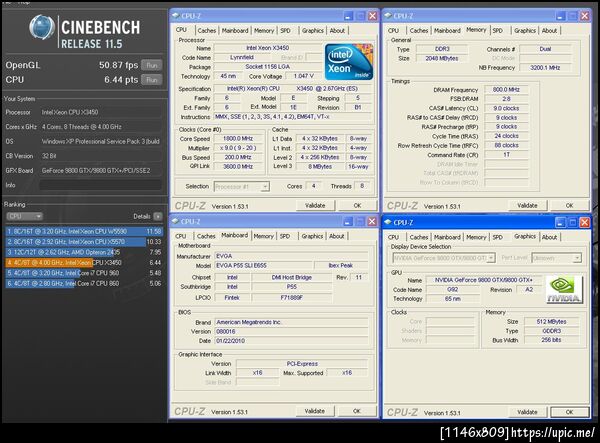Click OK in Mainboard CPU-Z window
600x443 pixels.
pos(357,411)
